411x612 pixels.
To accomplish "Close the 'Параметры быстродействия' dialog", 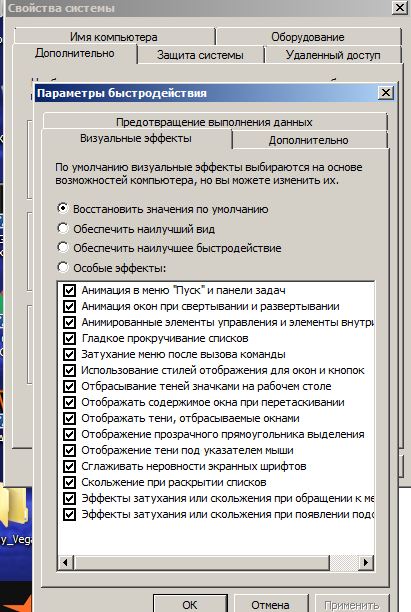I will 386,93.
